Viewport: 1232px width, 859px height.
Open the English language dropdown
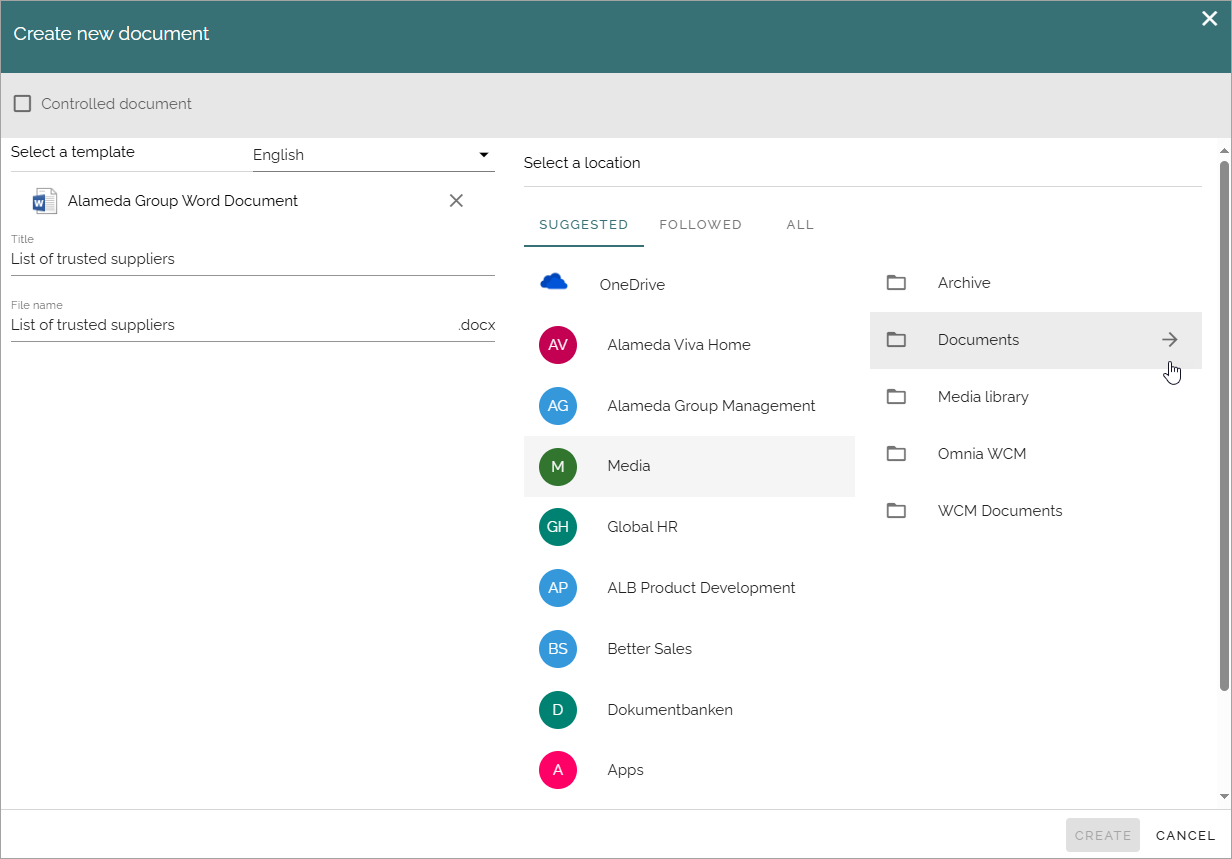pyautogui.click(x=374, y=155)
